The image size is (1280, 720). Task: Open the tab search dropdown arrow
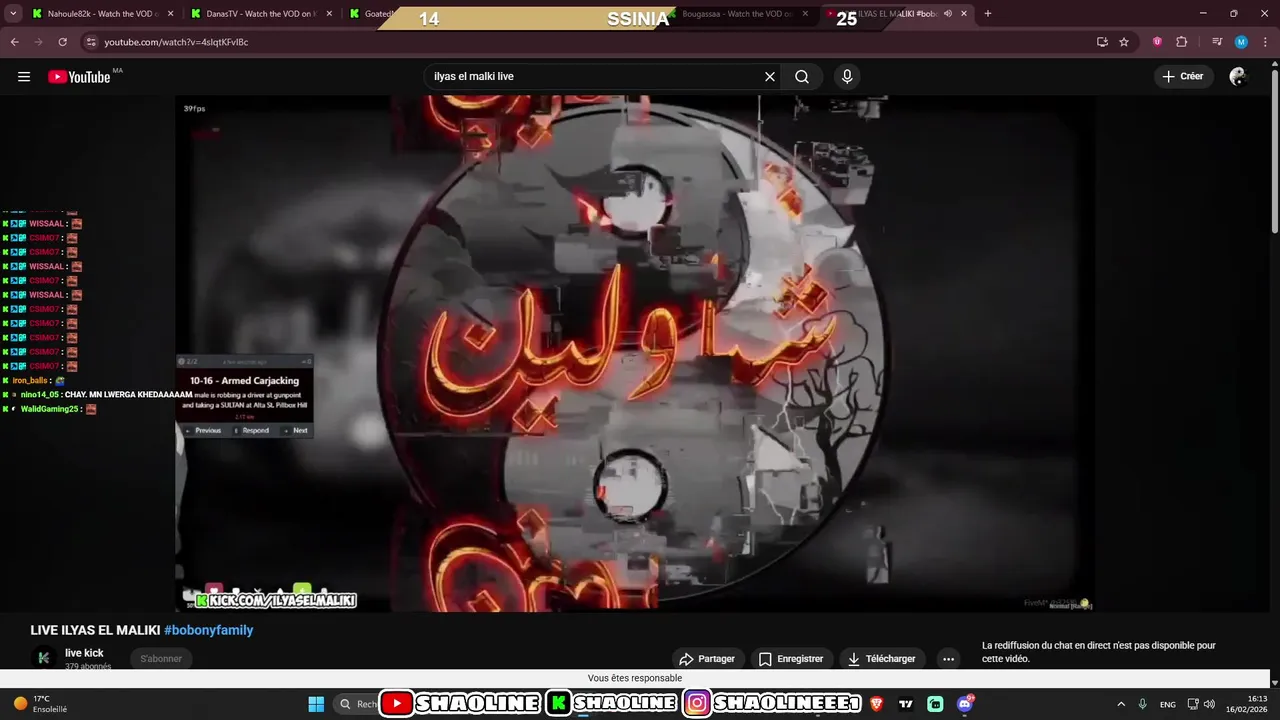click(14, 14)
